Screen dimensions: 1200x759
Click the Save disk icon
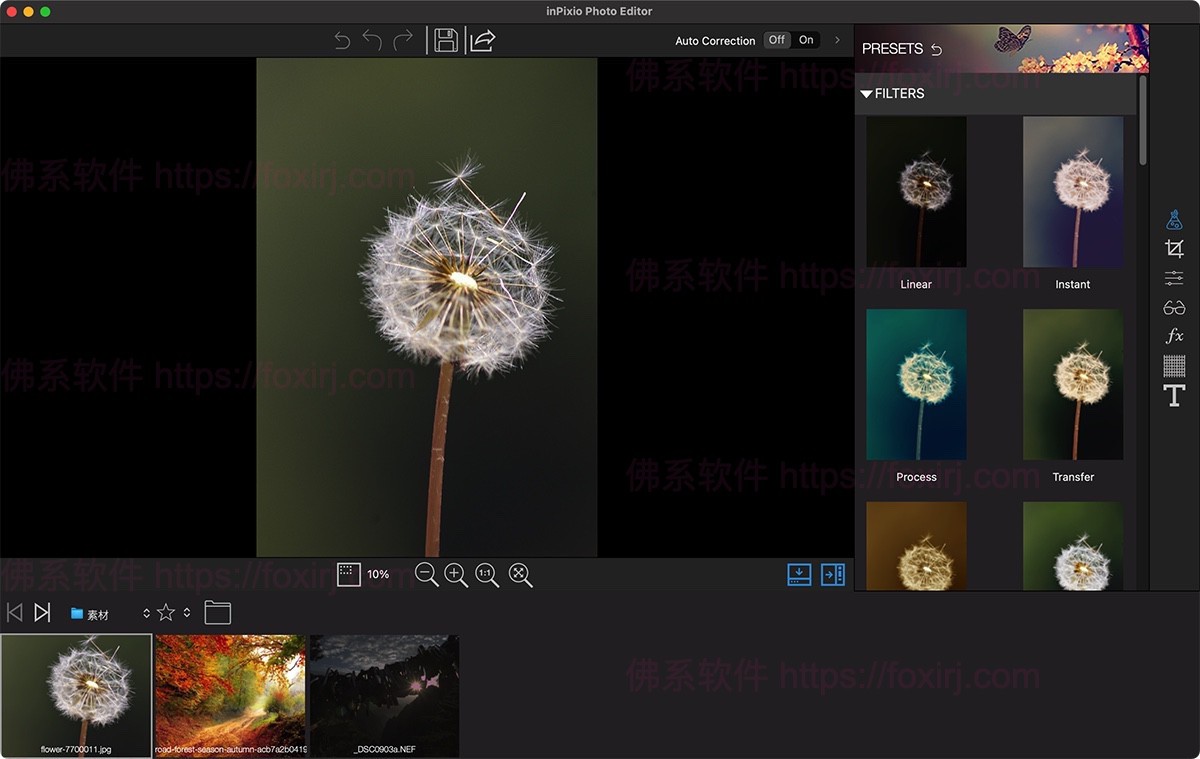pyautogui.click(x=446, y=40)
